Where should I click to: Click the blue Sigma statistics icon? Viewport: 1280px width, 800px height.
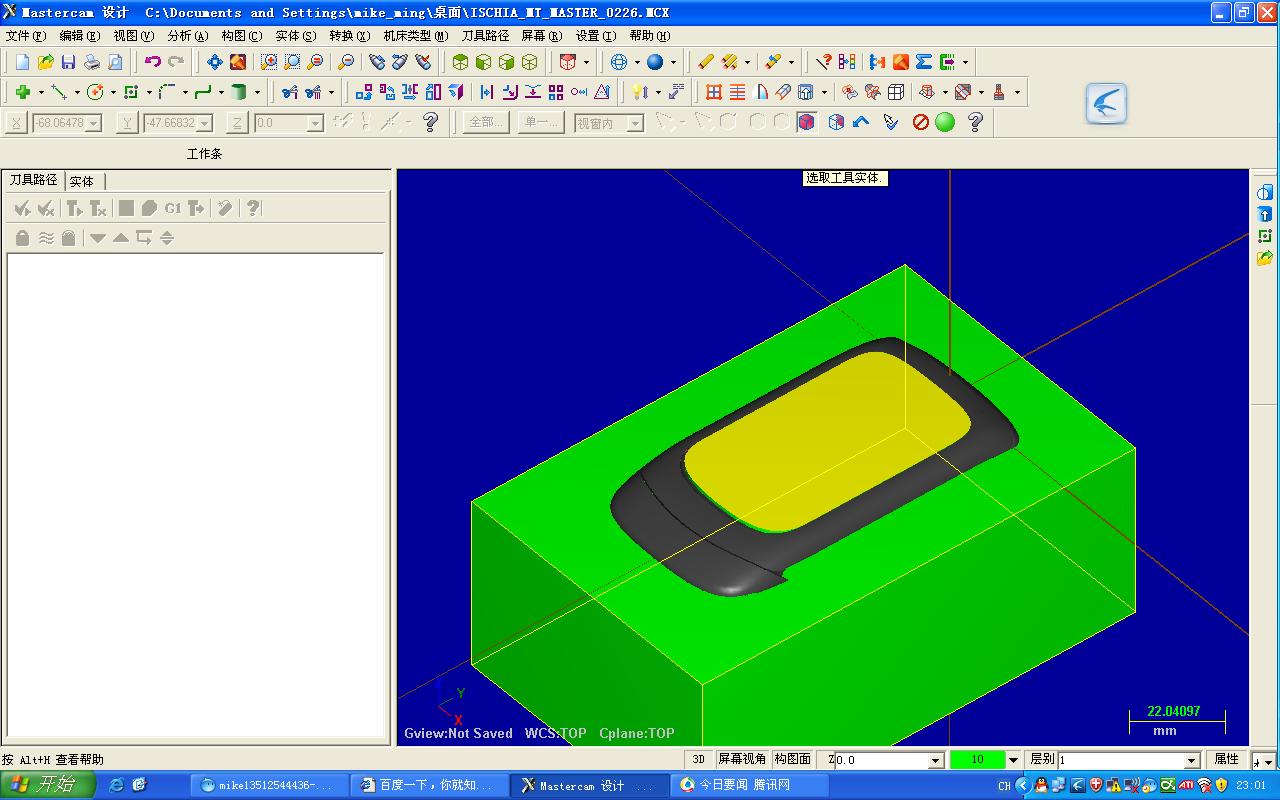[x=924, y=62]
